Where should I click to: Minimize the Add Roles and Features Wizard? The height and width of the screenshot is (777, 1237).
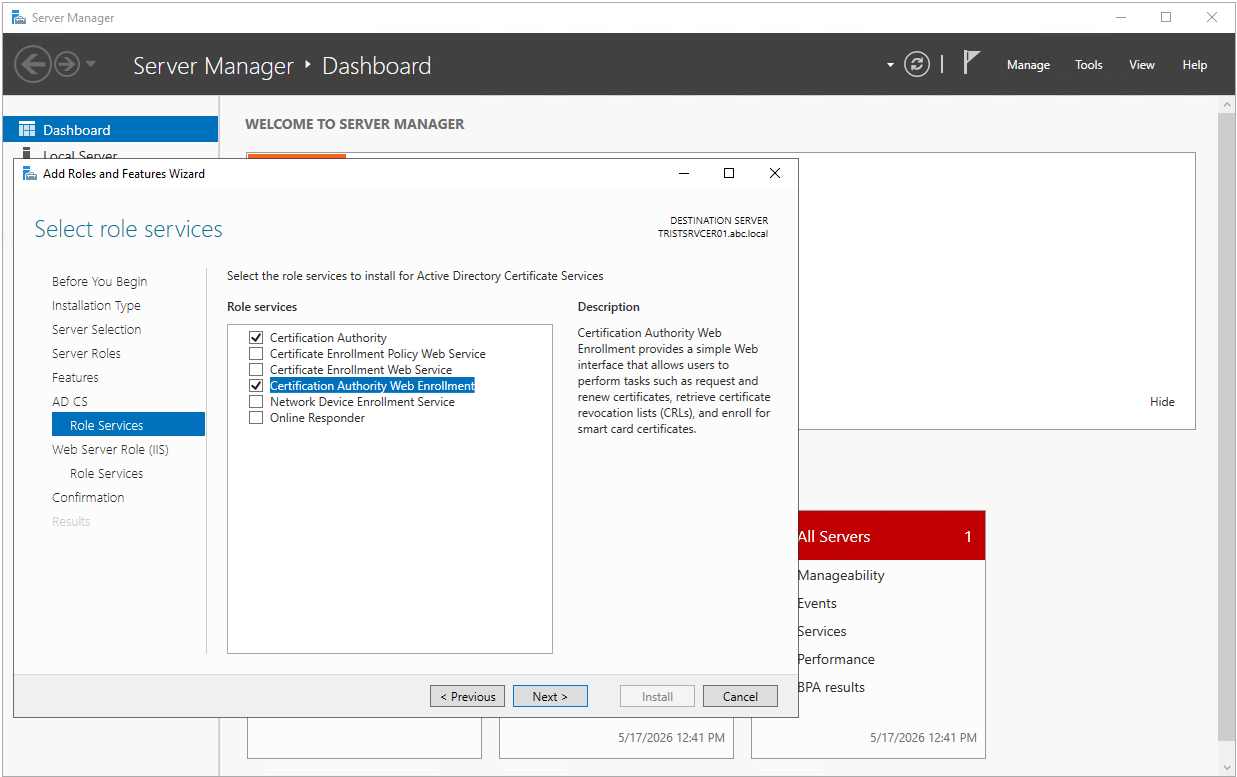[x=684, y=173]
